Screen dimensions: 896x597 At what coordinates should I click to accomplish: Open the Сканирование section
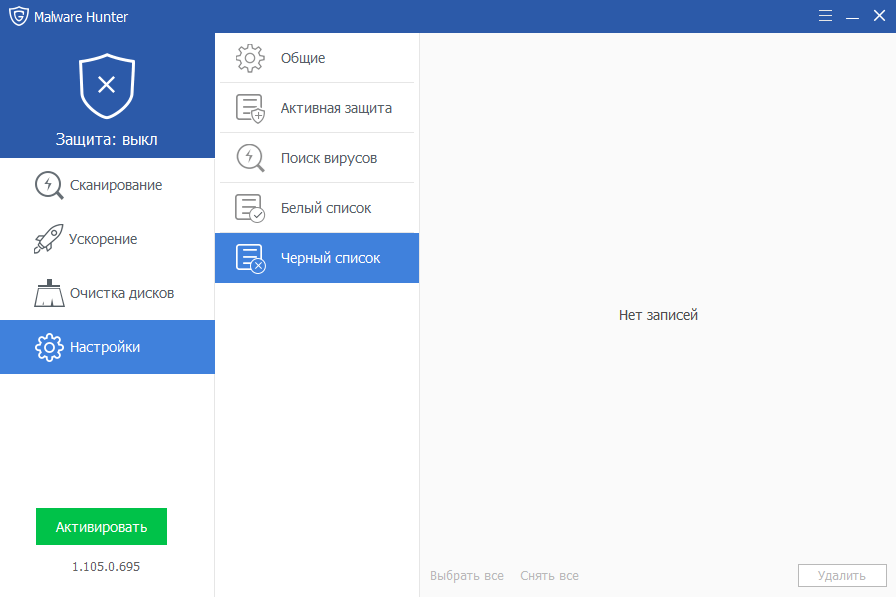click(107, 185)
